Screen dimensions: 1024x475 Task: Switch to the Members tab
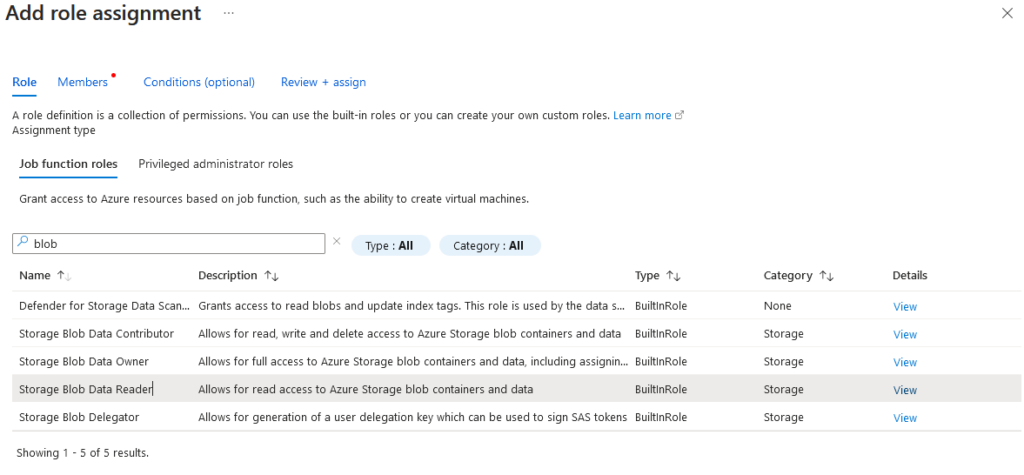pos(82,82)
